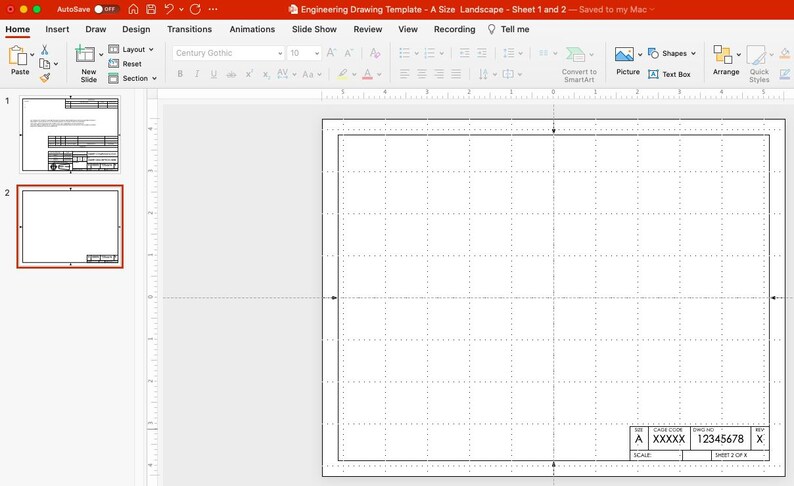Click the Paste clipboard icon
Screen dimensions: 794x486
coord(18,56)
